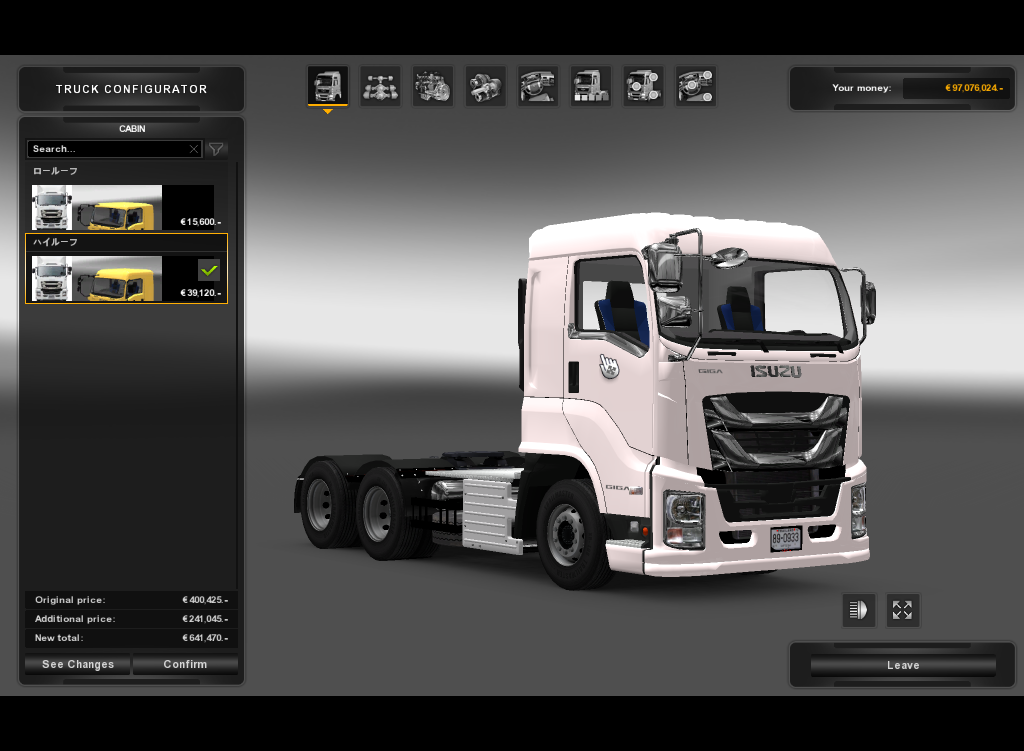Select the Paint Jobs configurator icon
Image resolution: width=1024 pixels, height=751 pixels.
coord(590,86)
